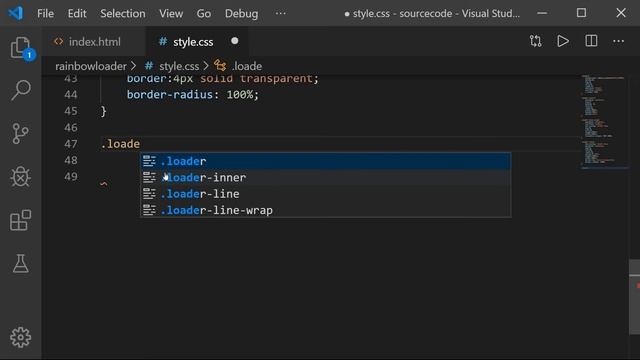Click the code minimap overview

click(603, 122)
